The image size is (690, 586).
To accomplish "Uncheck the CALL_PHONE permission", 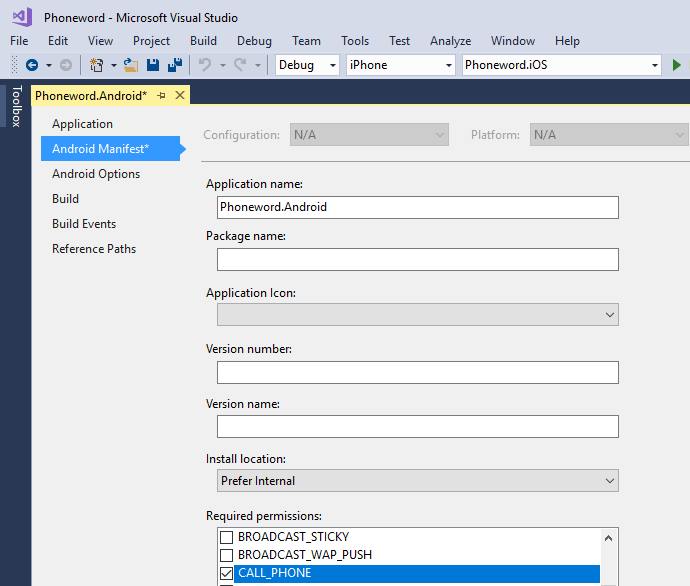I will pyautogui.click(x=226, y=573).
